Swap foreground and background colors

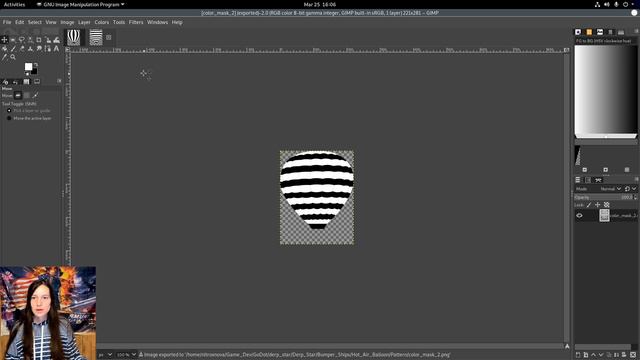(36, 64)
